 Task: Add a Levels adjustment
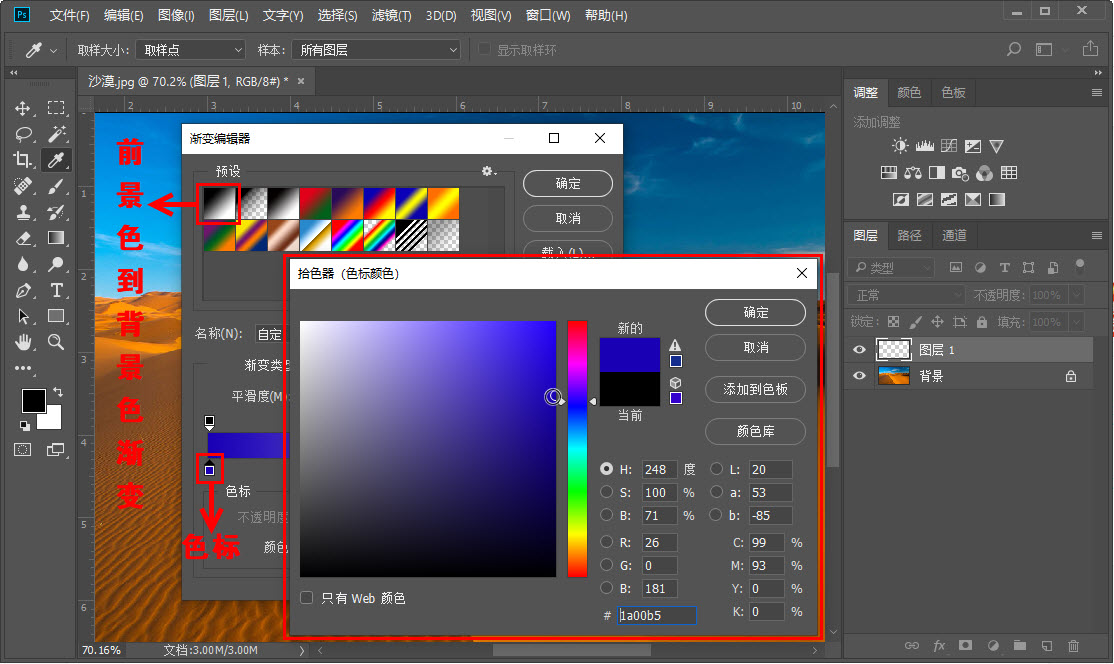point(924,146)
